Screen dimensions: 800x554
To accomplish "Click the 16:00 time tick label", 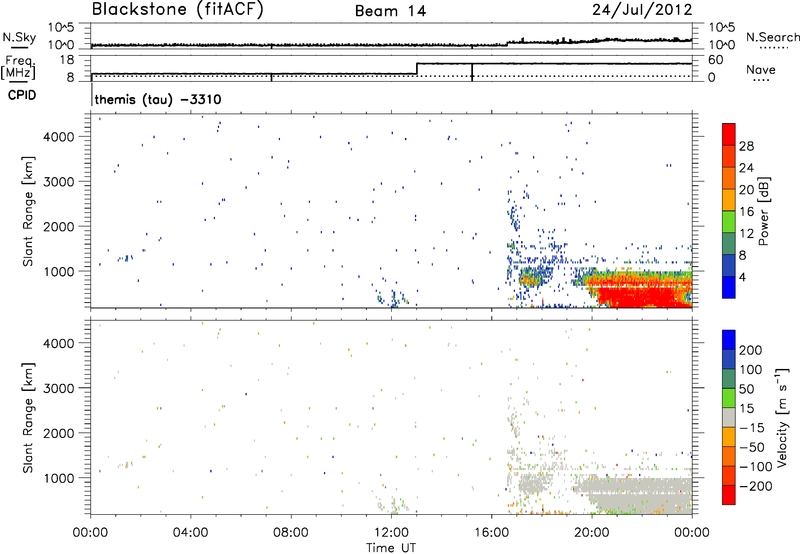I will pyautogui.click(x=491, y=533).
